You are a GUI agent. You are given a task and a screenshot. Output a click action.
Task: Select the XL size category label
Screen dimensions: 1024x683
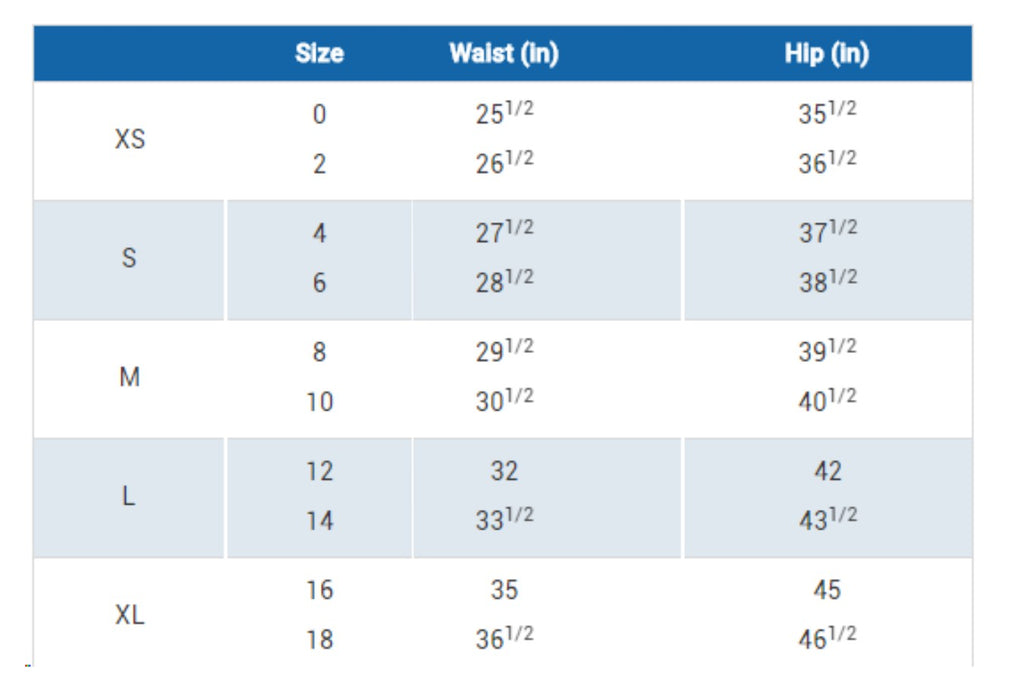[x=130, y=615]
